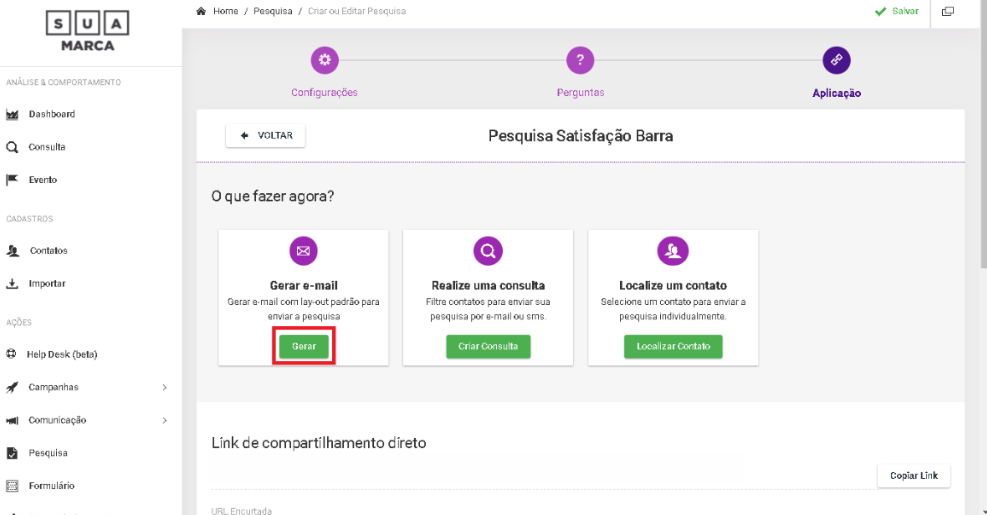
Task: Expand the Campanhas sidebar submenu
Action: click(x=164, y=388)
